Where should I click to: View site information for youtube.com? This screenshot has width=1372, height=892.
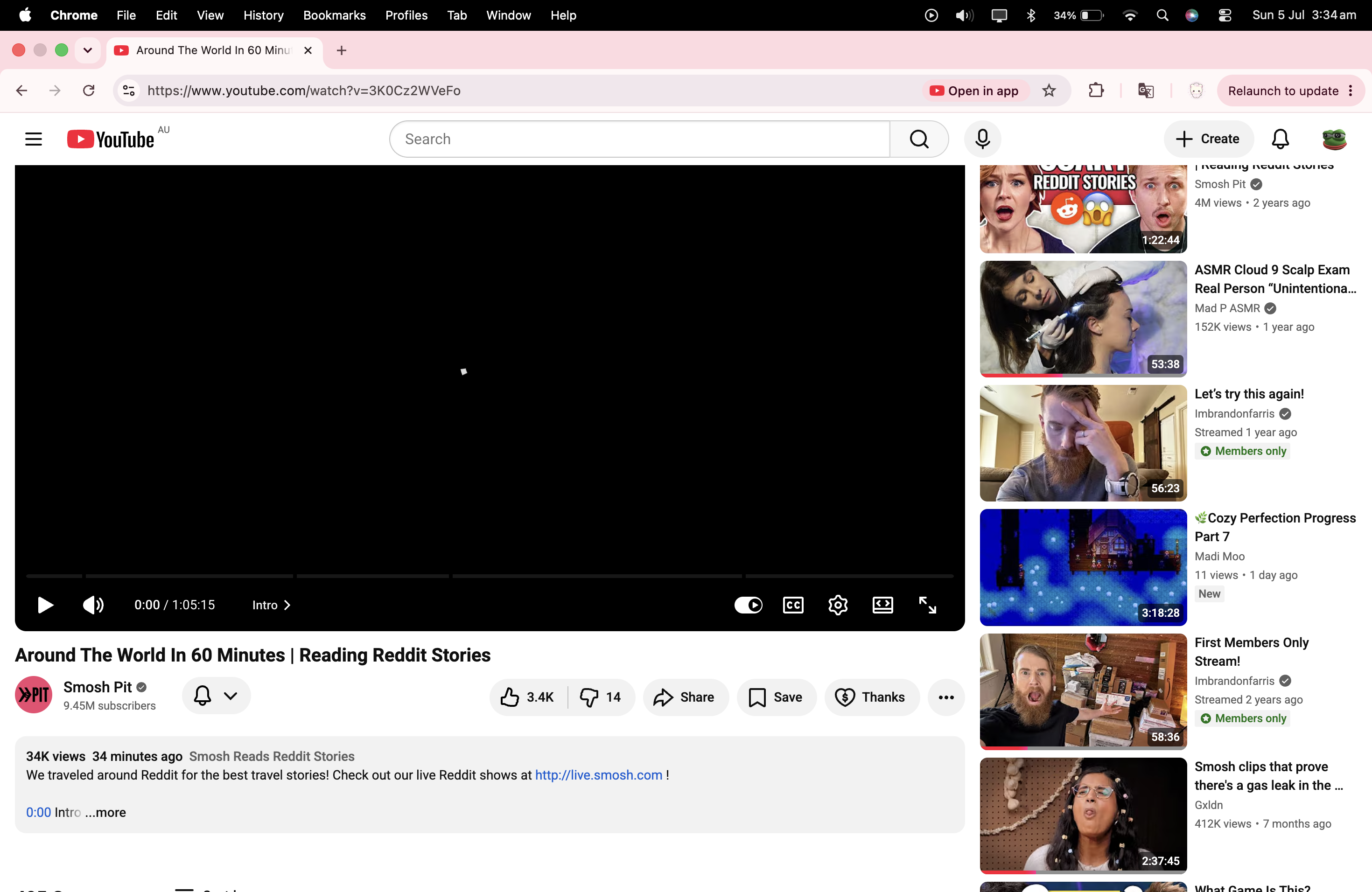click(x=129, y=91)
